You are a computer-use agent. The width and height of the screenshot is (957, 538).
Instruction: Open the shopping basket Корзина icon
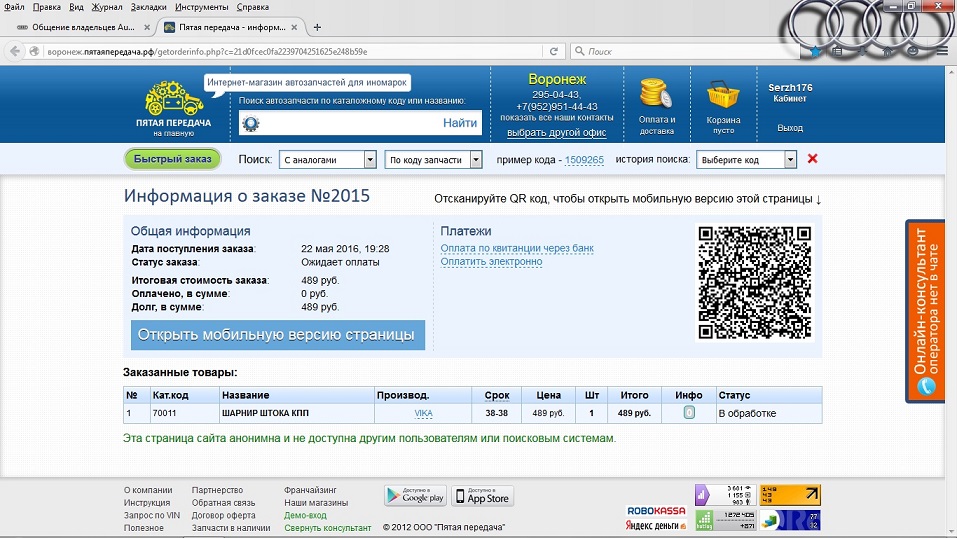pyautogui.click(x=723, y=96)
